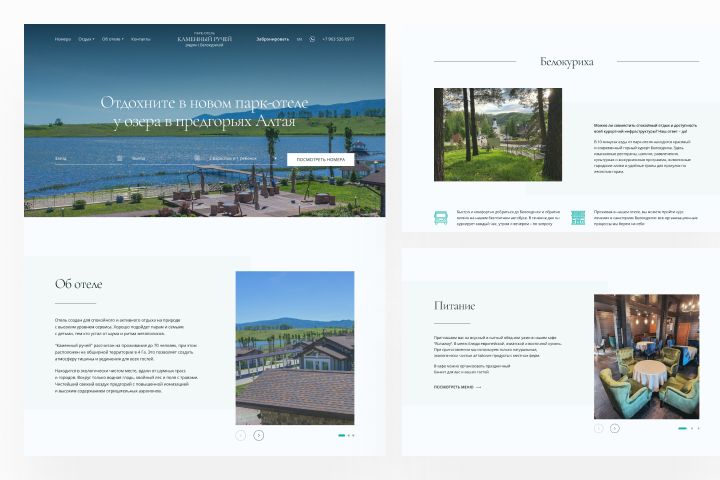The width and height of the screenshot is (720, 480).
Task: Open the Контакты navigation link
Action: click(x=141, y=39)
